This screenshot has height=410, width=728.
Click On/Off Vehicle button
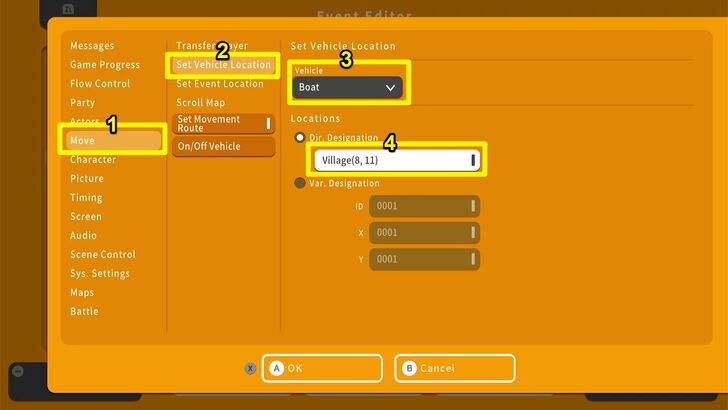(x=223, y=146)
